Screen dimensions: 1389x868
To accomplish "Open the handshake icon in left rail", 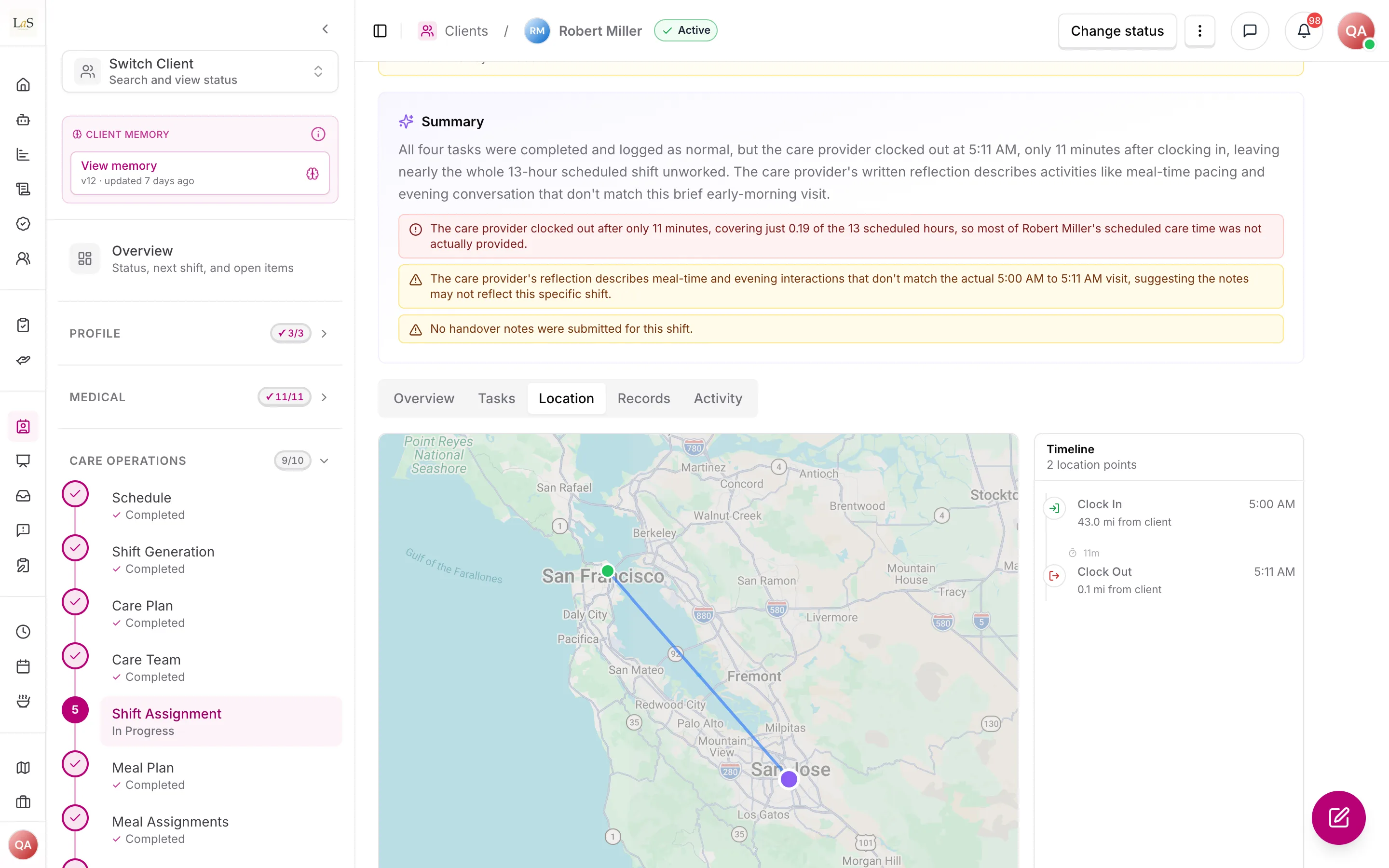I will [23, 360].
